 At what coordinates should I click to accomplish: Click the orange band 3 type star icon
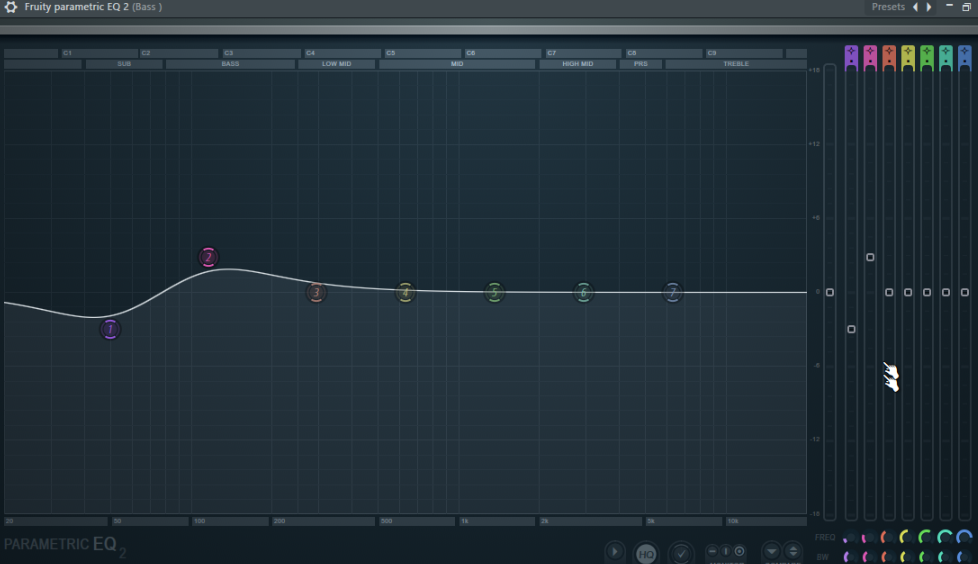point(889,52)
